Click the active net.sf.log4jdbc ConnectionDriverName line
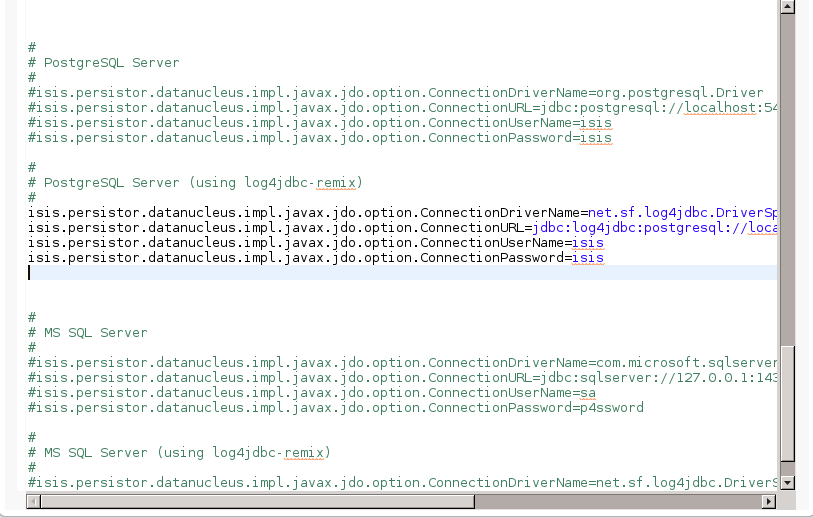The image size is (813, 518). 402,213
